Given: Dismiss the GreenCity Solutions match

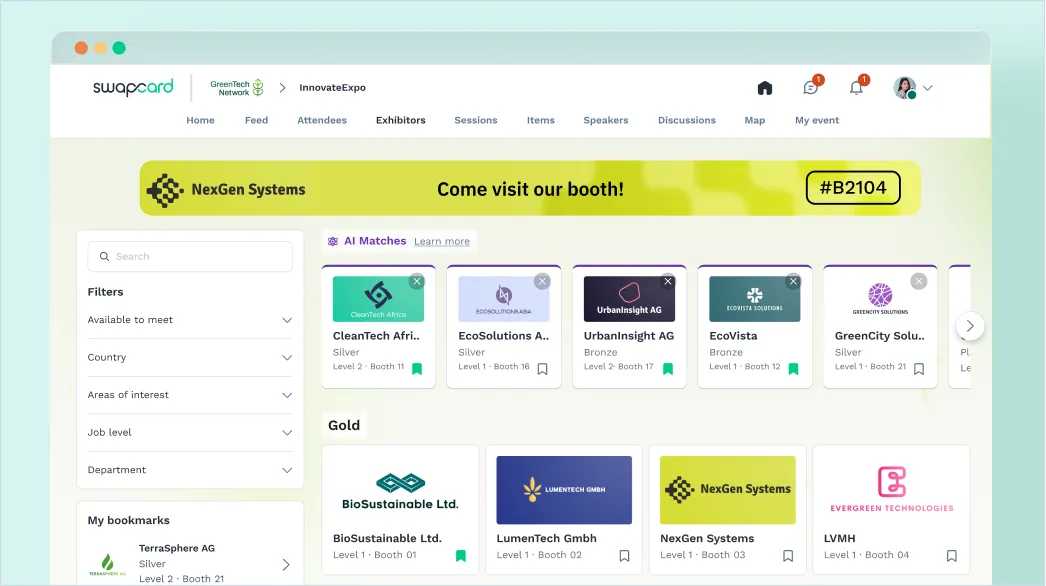Looking at the screenshot, I should [x=919, y=281].
